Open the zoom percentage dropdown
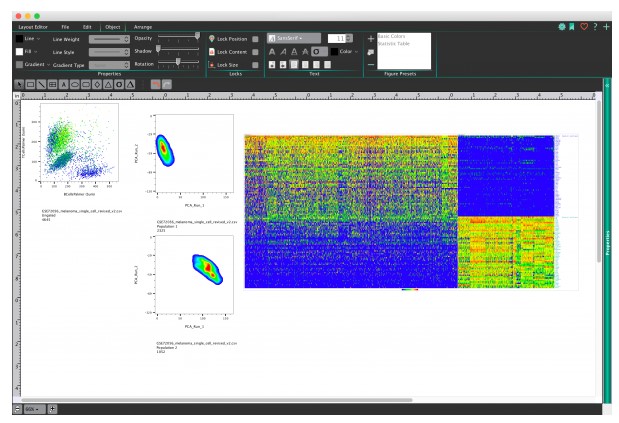This screenshot has width=619, height=423. tap(34, 409)
